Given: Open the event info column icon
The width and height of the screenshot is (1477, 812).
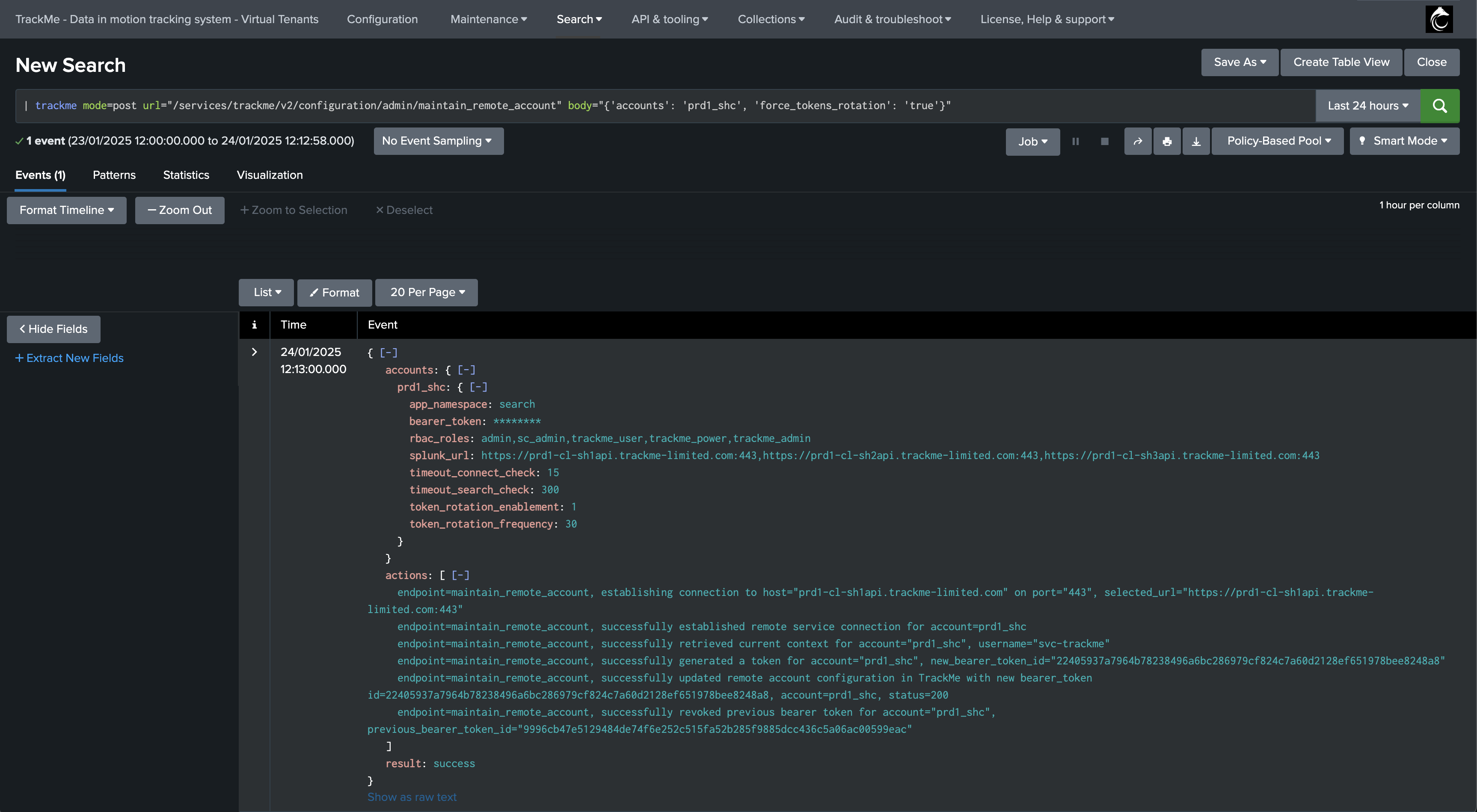Looking at the screenshot, I should pos(254,325).
